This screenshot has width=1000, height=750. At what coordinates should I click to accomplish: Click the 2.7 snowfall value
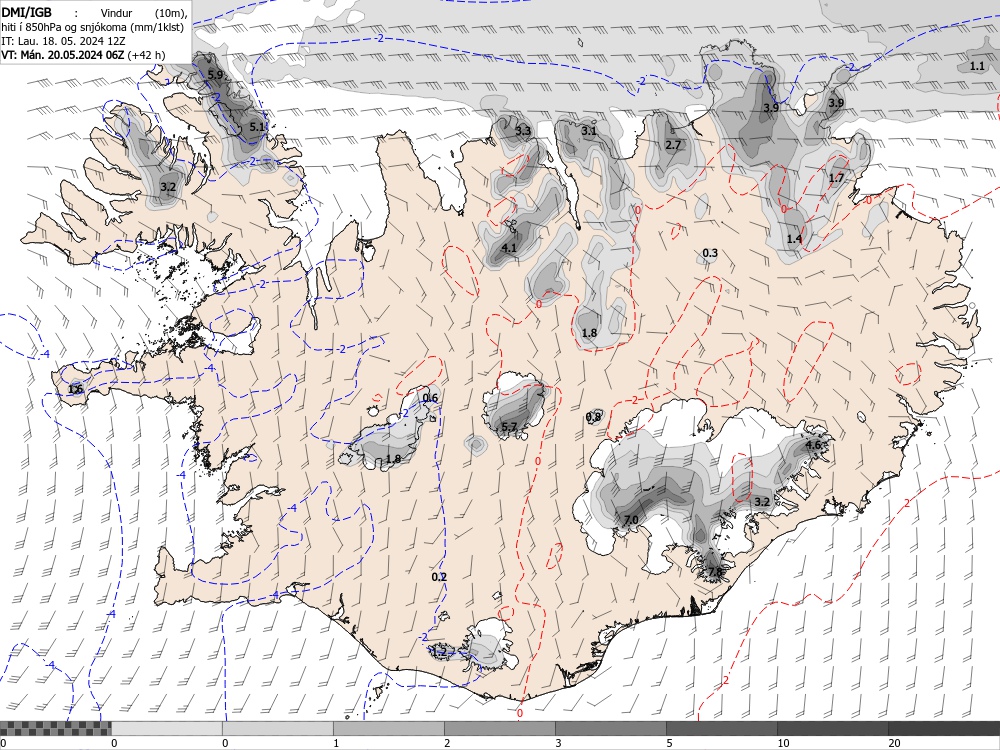click(x=673, y=145)
